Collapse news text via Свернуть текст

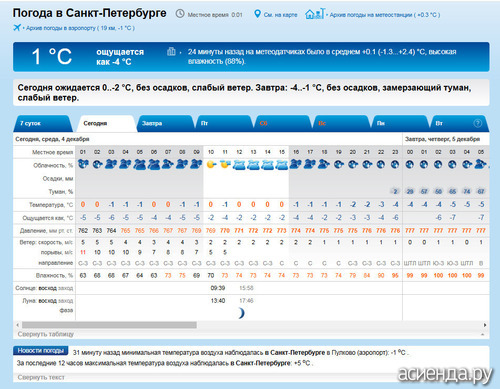coord(41,377)
